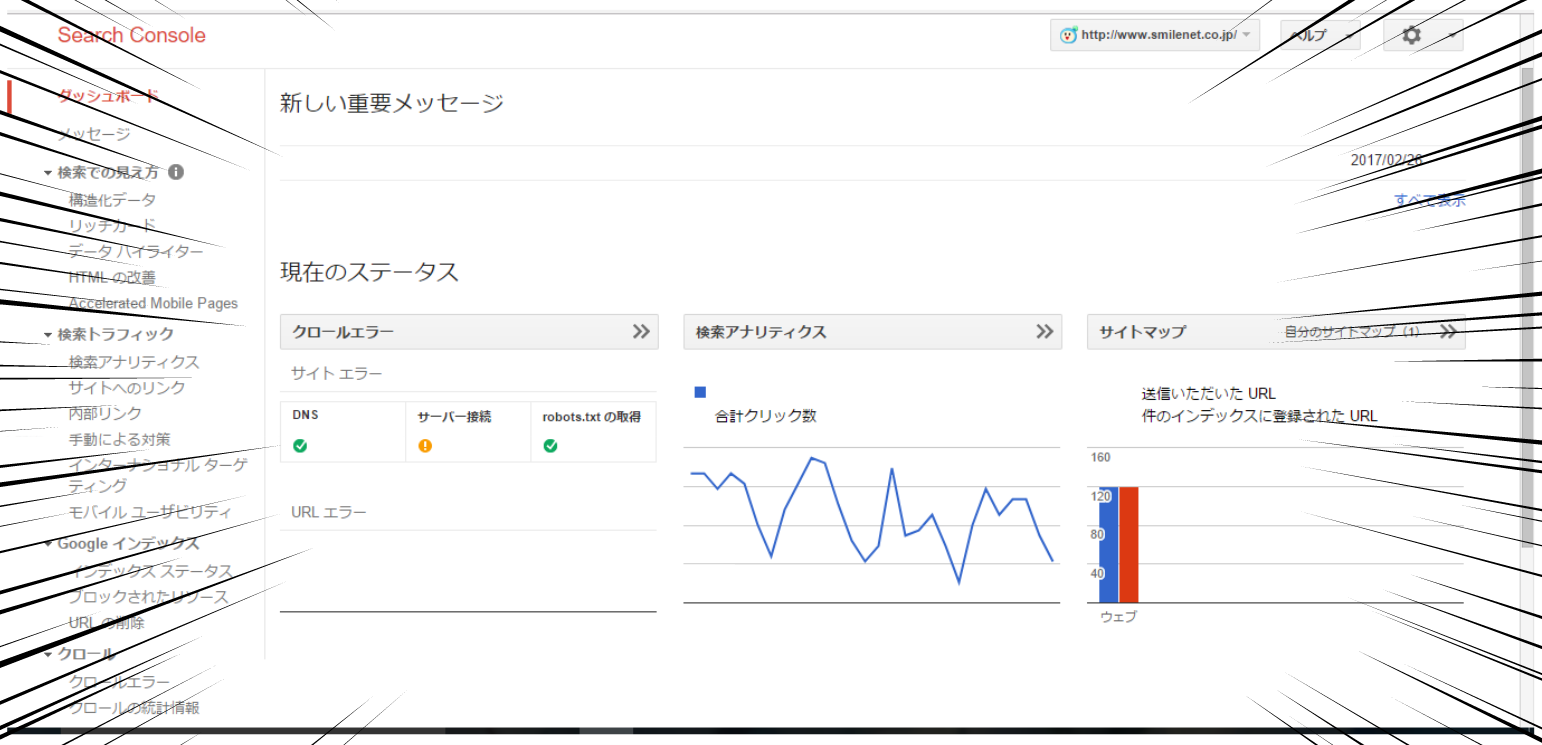Click the URL エラー heading
This screenshot has width=1542, height=745.
tap(329, 512)
